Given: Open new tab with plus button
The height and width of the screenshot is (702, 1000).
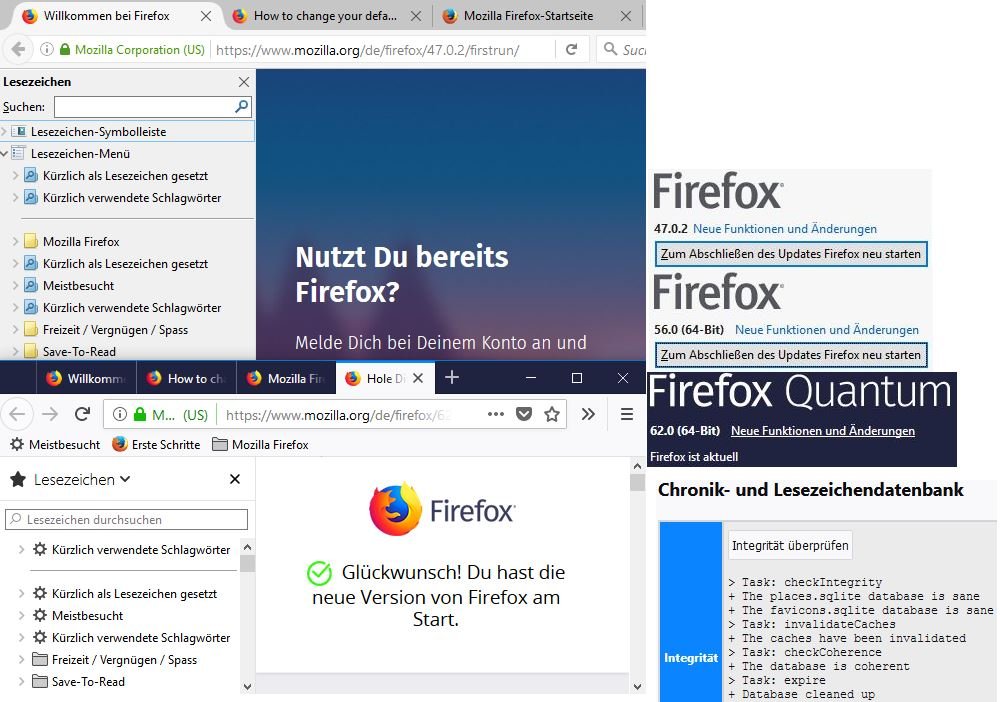Looking at the screenshot, I should pos(452,377).
